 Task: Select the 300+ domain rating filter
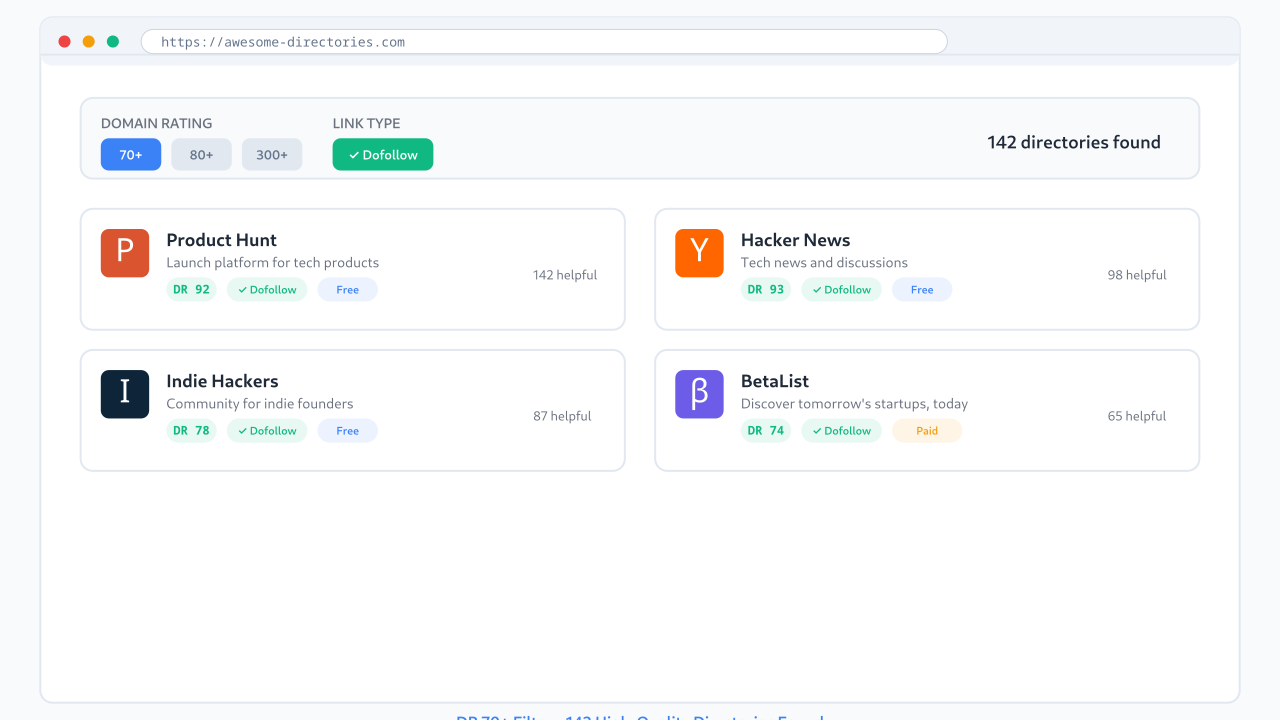click(271, 154)
